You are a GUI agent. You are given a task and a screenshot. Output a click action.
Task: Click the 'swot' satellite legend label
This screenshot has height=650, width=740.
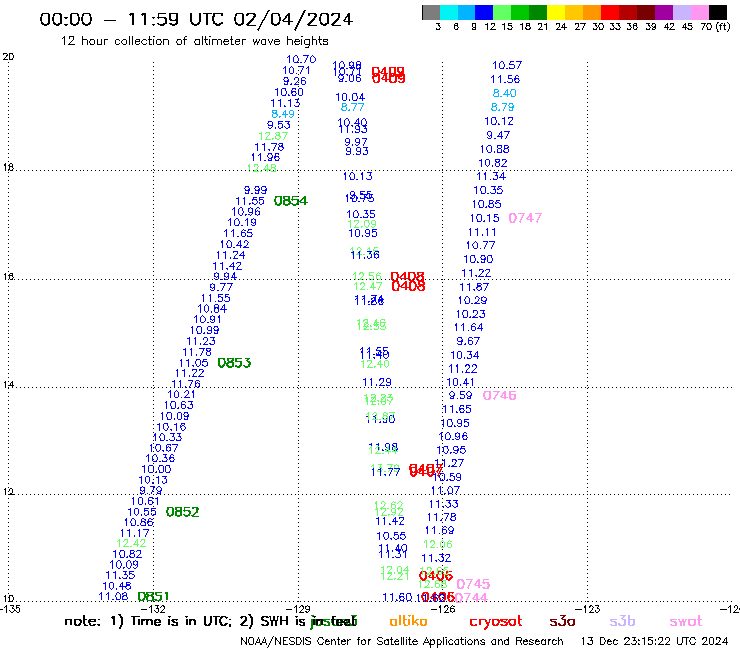pyautogui.click(x=686, y=622)
